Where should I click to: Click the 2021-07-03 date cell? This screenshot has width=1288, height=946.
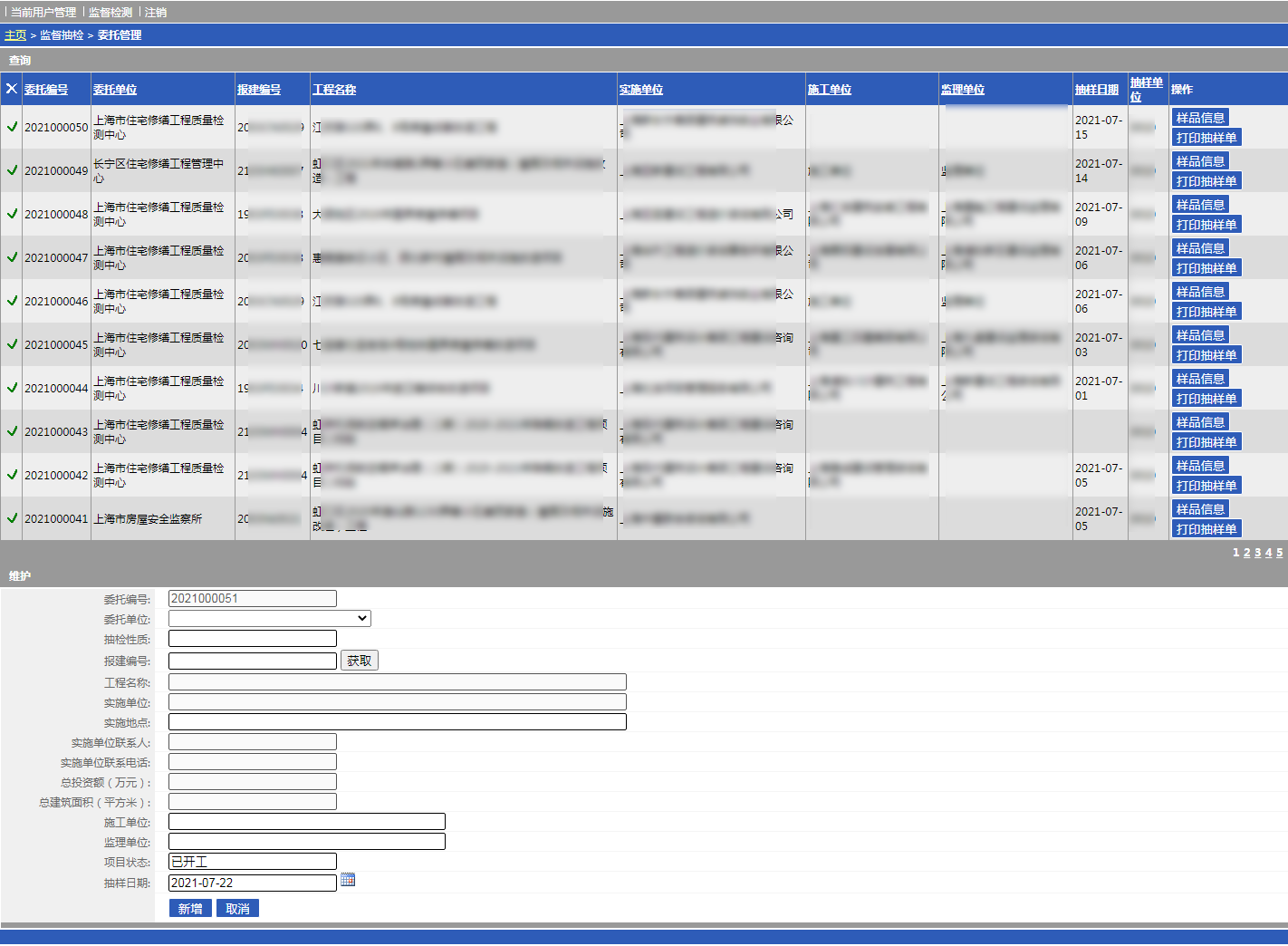(1099, 344)
